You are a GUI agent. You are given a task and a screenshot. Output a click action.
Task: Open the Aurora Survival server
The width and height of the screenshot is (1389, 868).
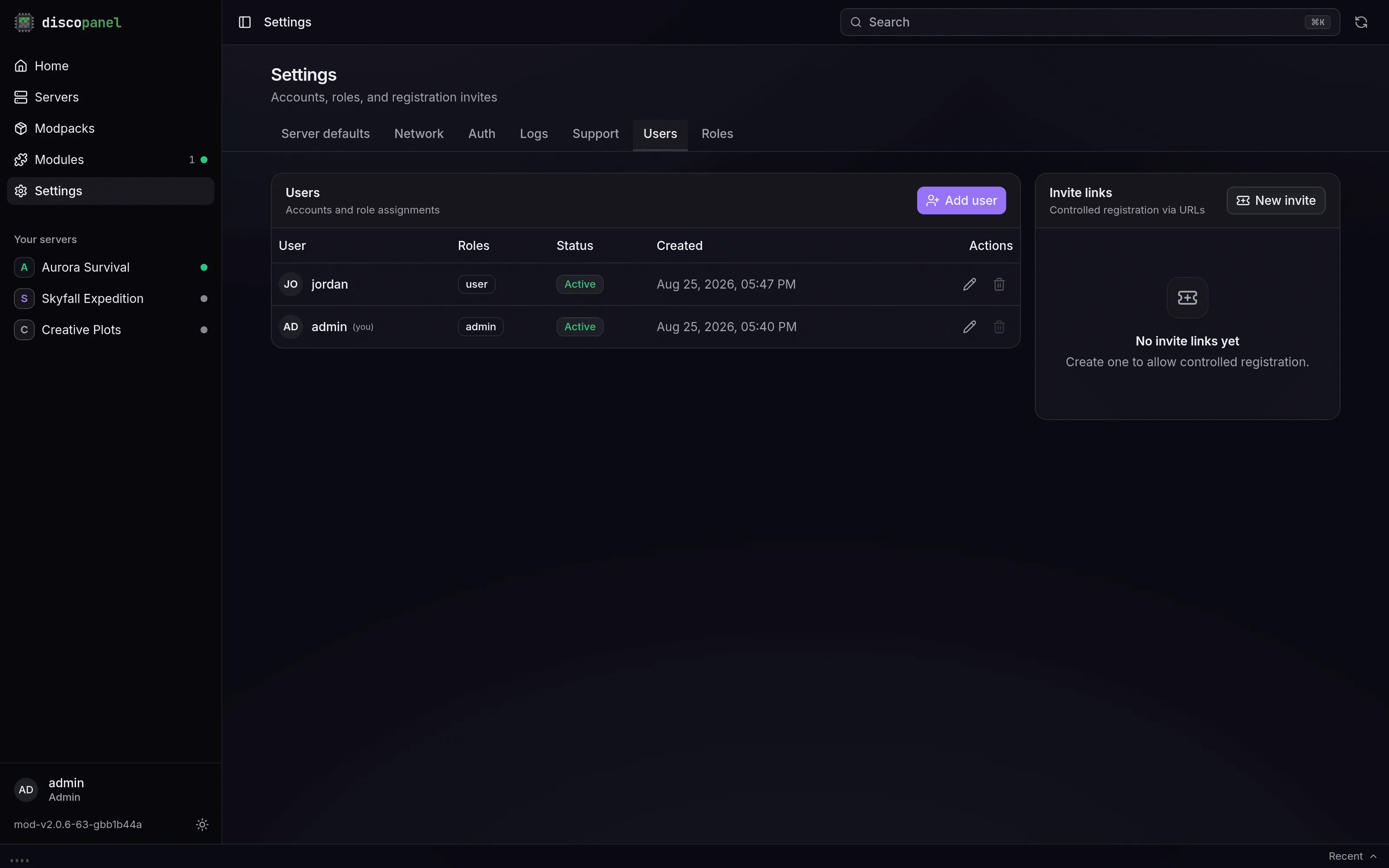point(110,267)
